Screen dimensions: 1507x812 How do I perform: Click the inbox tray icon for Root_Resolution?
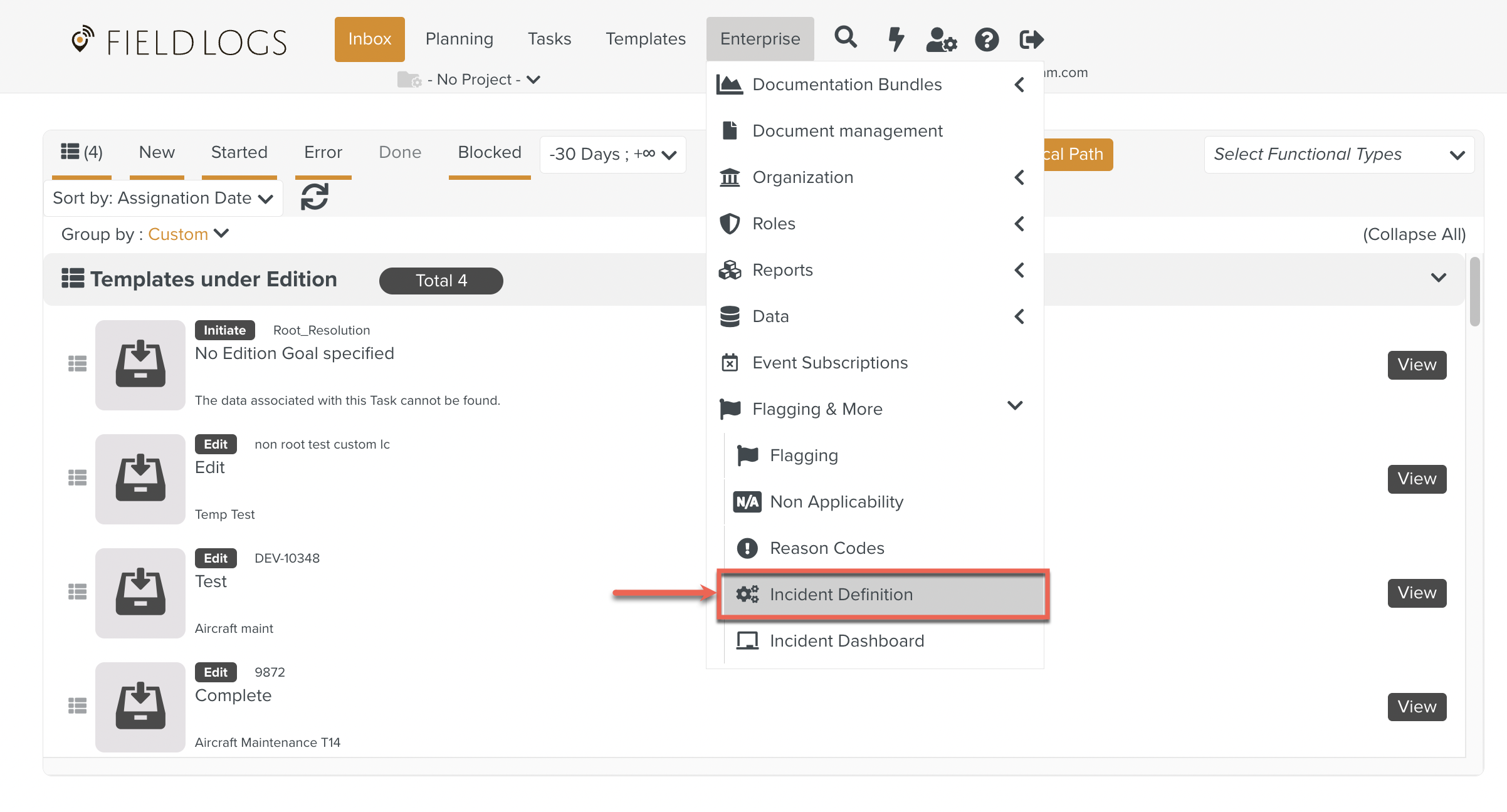(140, 365)
